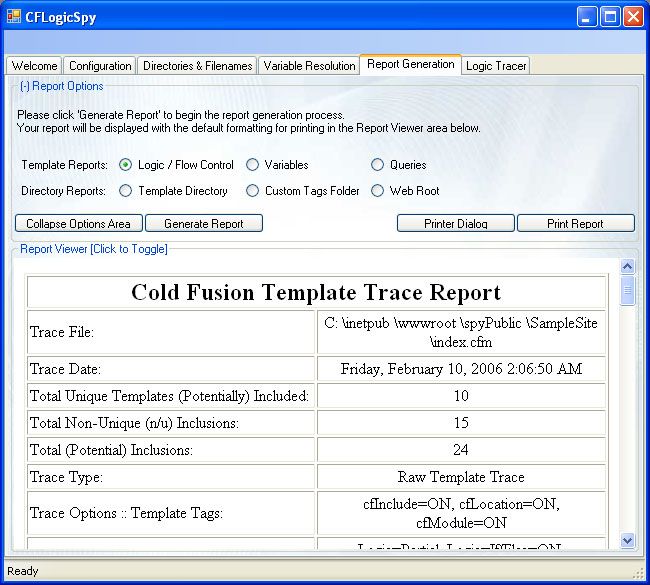Click the 'Friday, February 10, 2006 2:06:50 AM' value
This screenshot has width=650, height=585.
(x=461, y=369)
